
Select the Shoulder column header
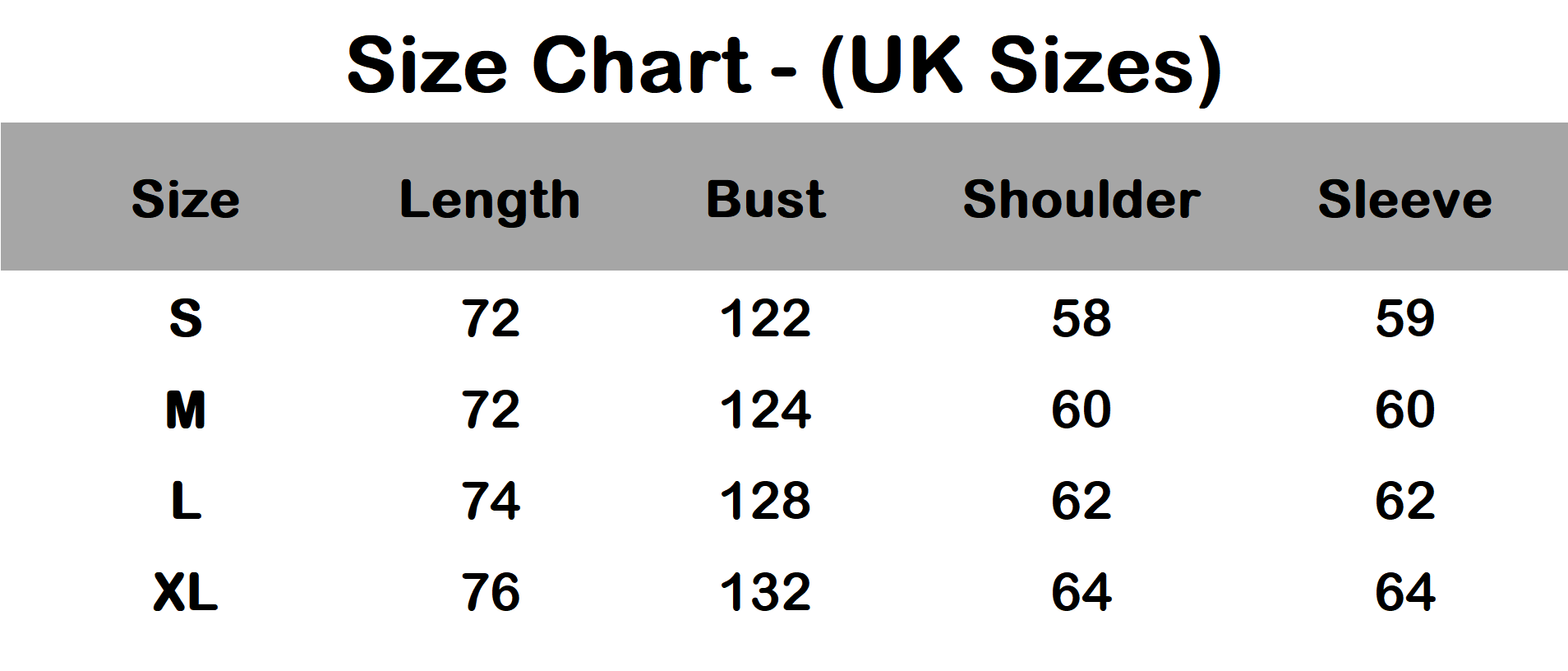coord(1081,200)
